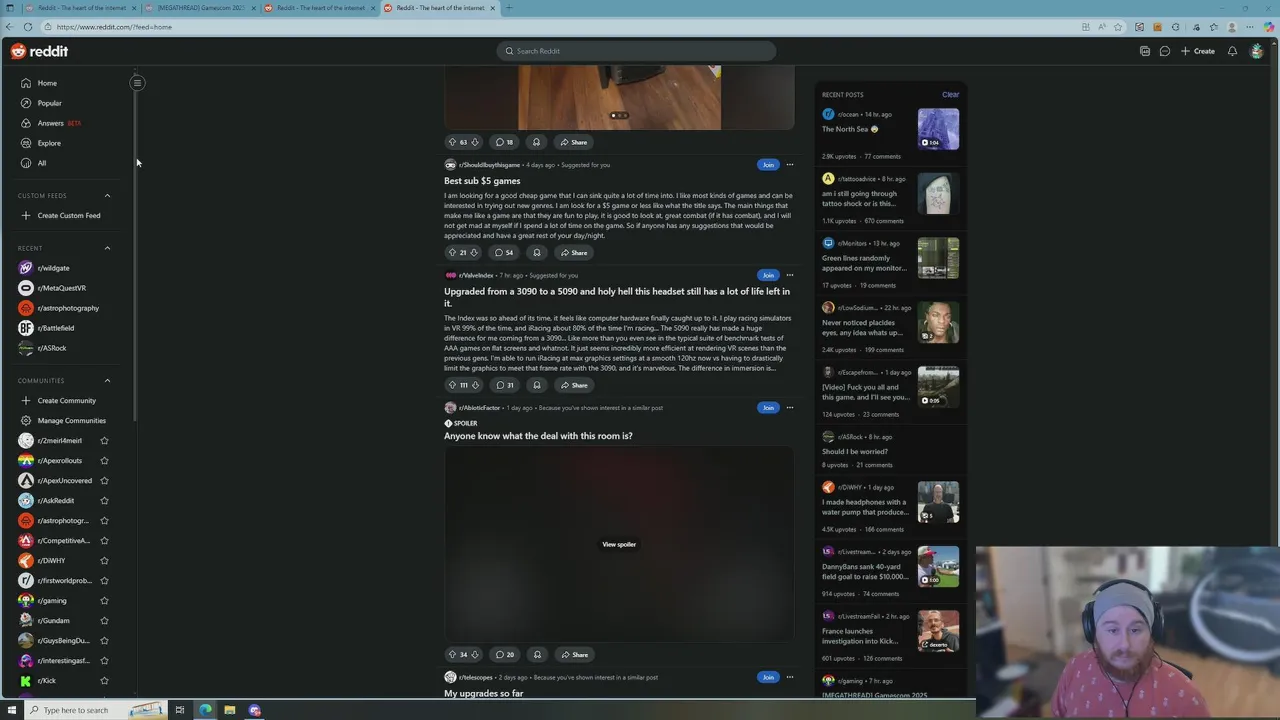This screenshot has width=1280, height=720.
Task: Share the 3090 to 5090 post
Action: pos(574,385)
